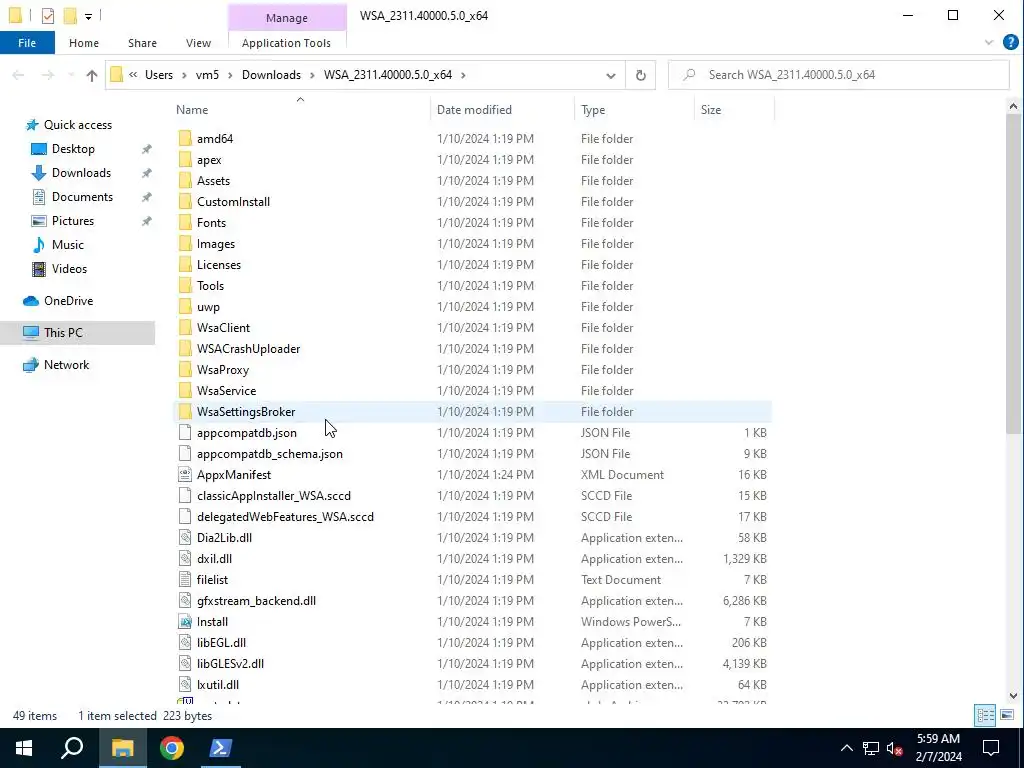Open the Application Tools tab

[286, 43]
